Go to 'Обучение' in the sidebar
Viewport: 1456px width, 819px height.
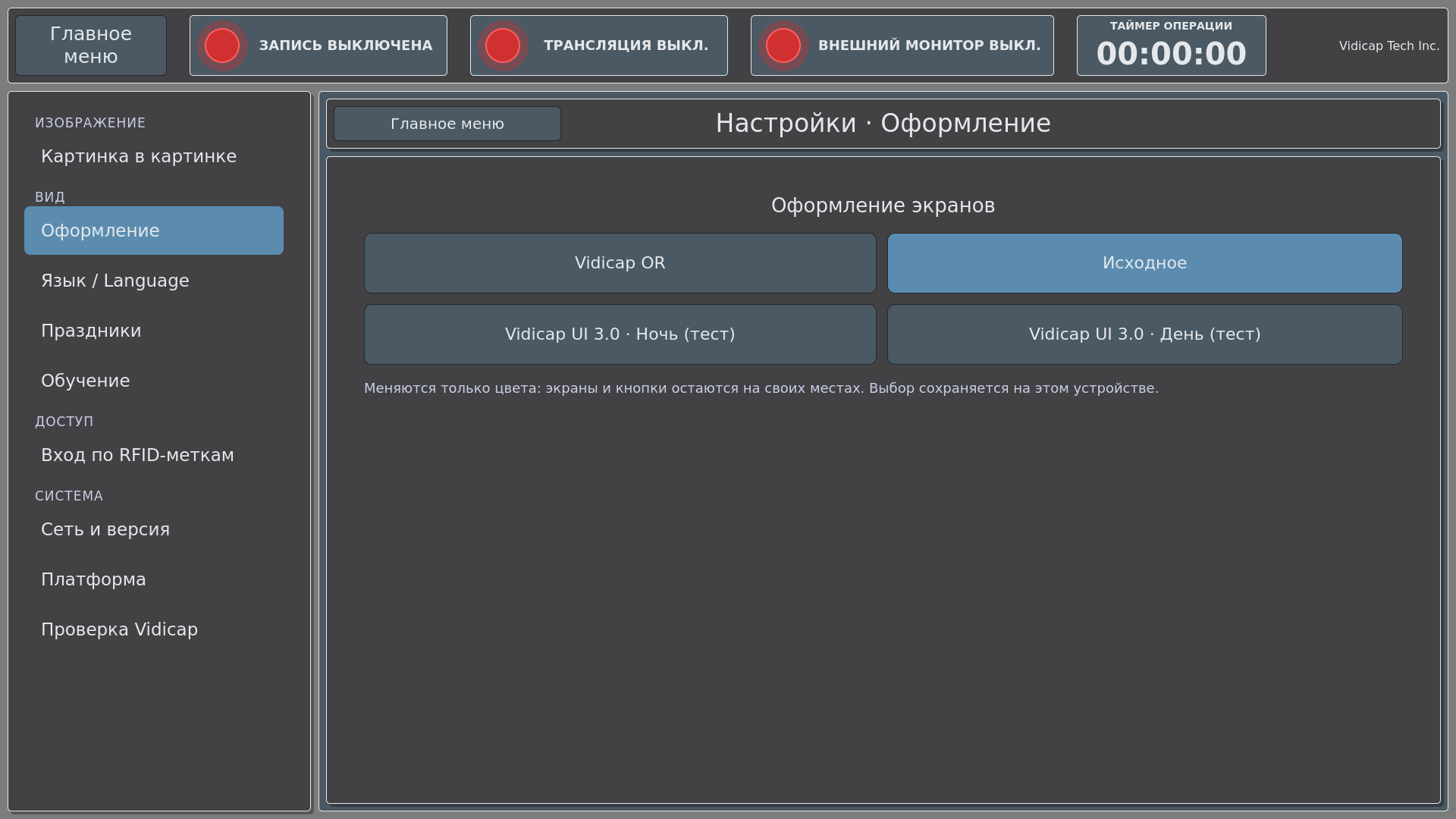(x=154, y=381)
